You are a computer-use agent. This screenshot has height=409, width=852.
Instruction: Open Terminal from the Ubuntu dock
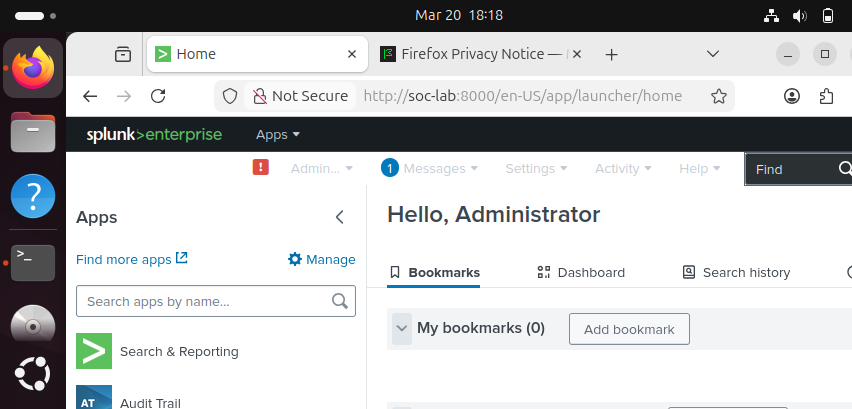click(x=33, y=262)
